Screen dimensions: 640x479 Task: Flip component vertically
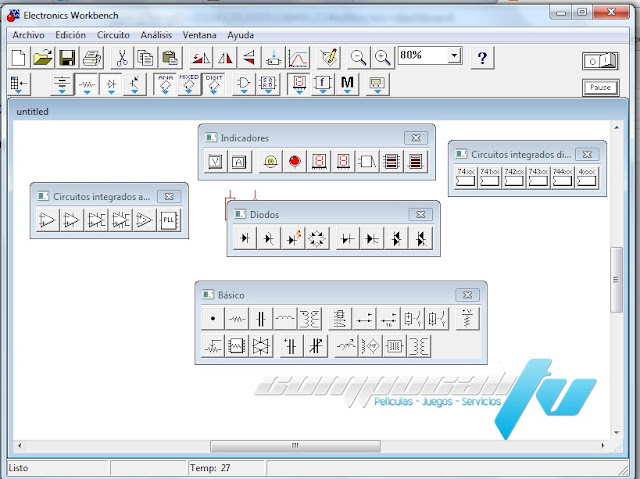coord(249,58)
